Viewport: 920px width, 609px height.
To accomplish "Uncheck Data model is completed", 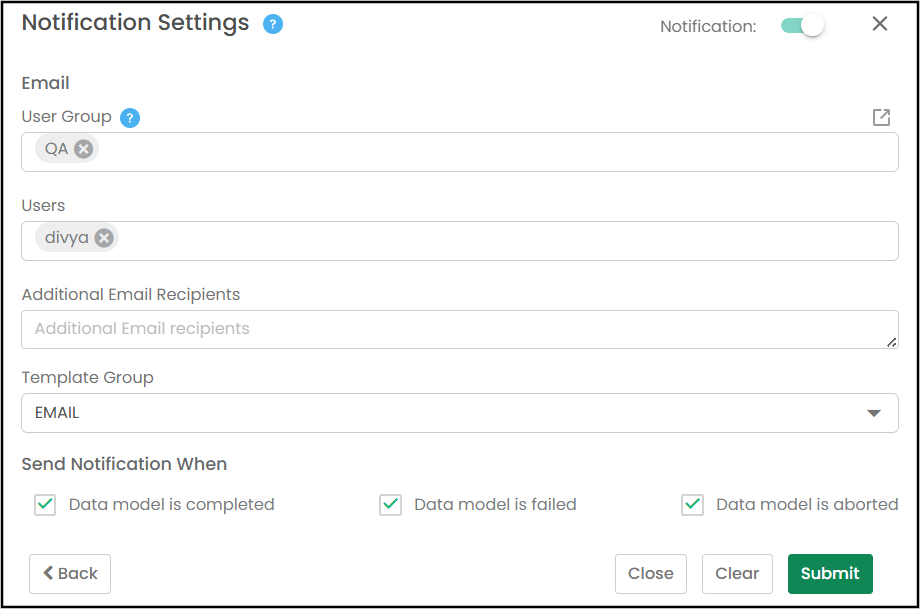I will [45, 505].
